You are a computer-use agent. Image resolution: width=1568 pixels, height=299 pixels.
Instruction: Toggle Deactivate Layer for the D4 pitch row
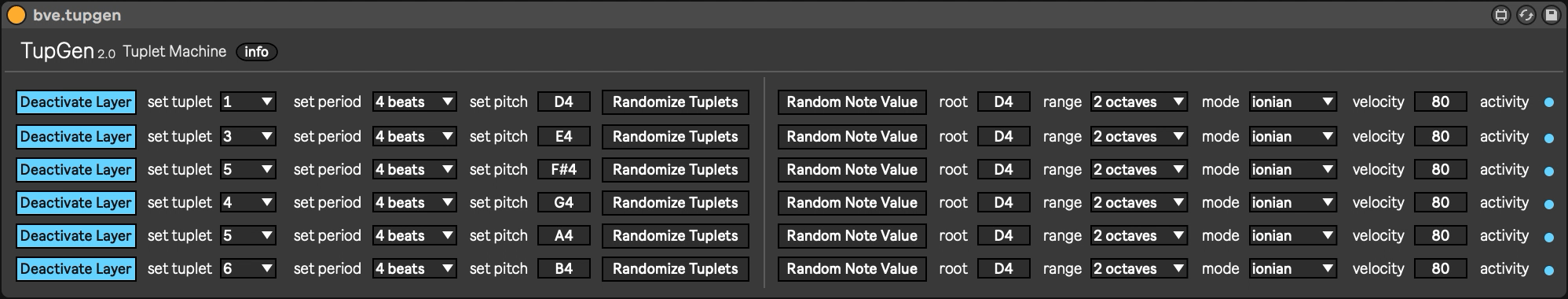[76, 102]
